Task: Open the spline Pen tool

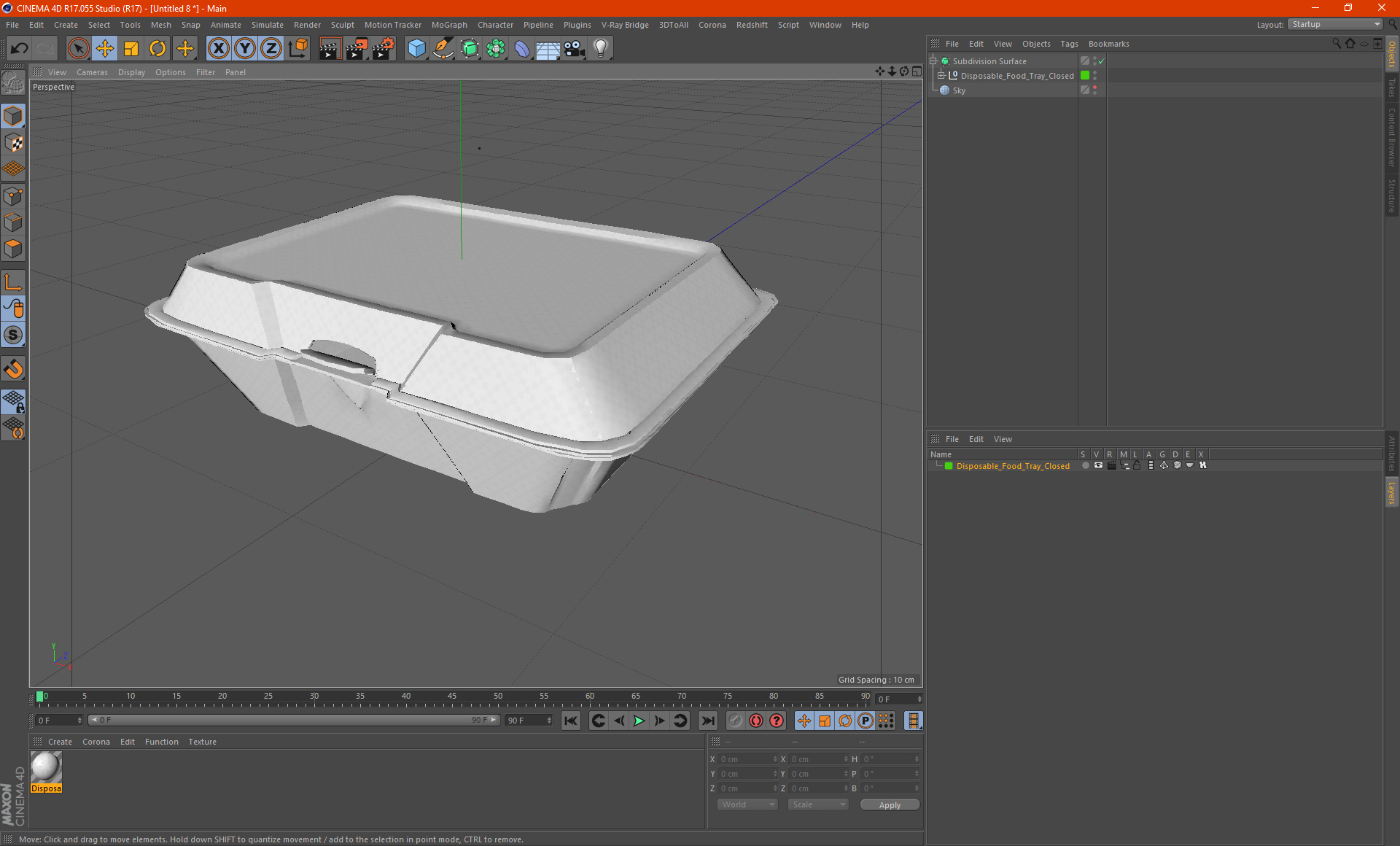Action: (x=443, y=49)
